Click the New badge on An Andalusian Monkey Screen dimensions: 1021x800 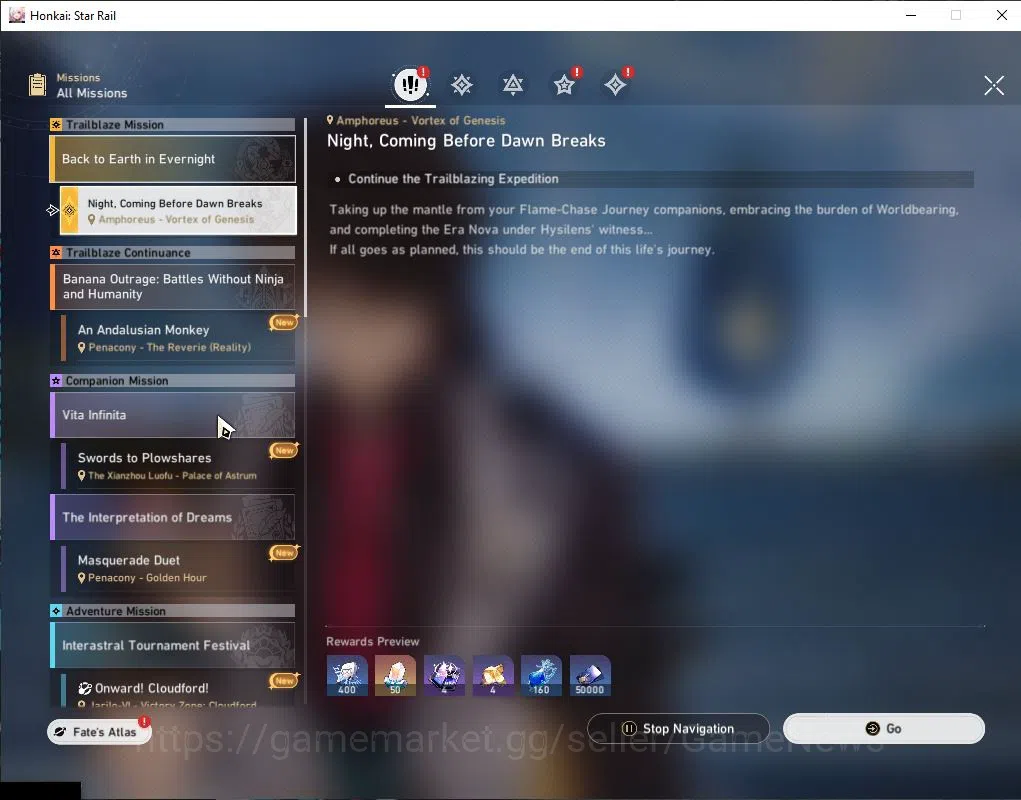coord(284,322)
